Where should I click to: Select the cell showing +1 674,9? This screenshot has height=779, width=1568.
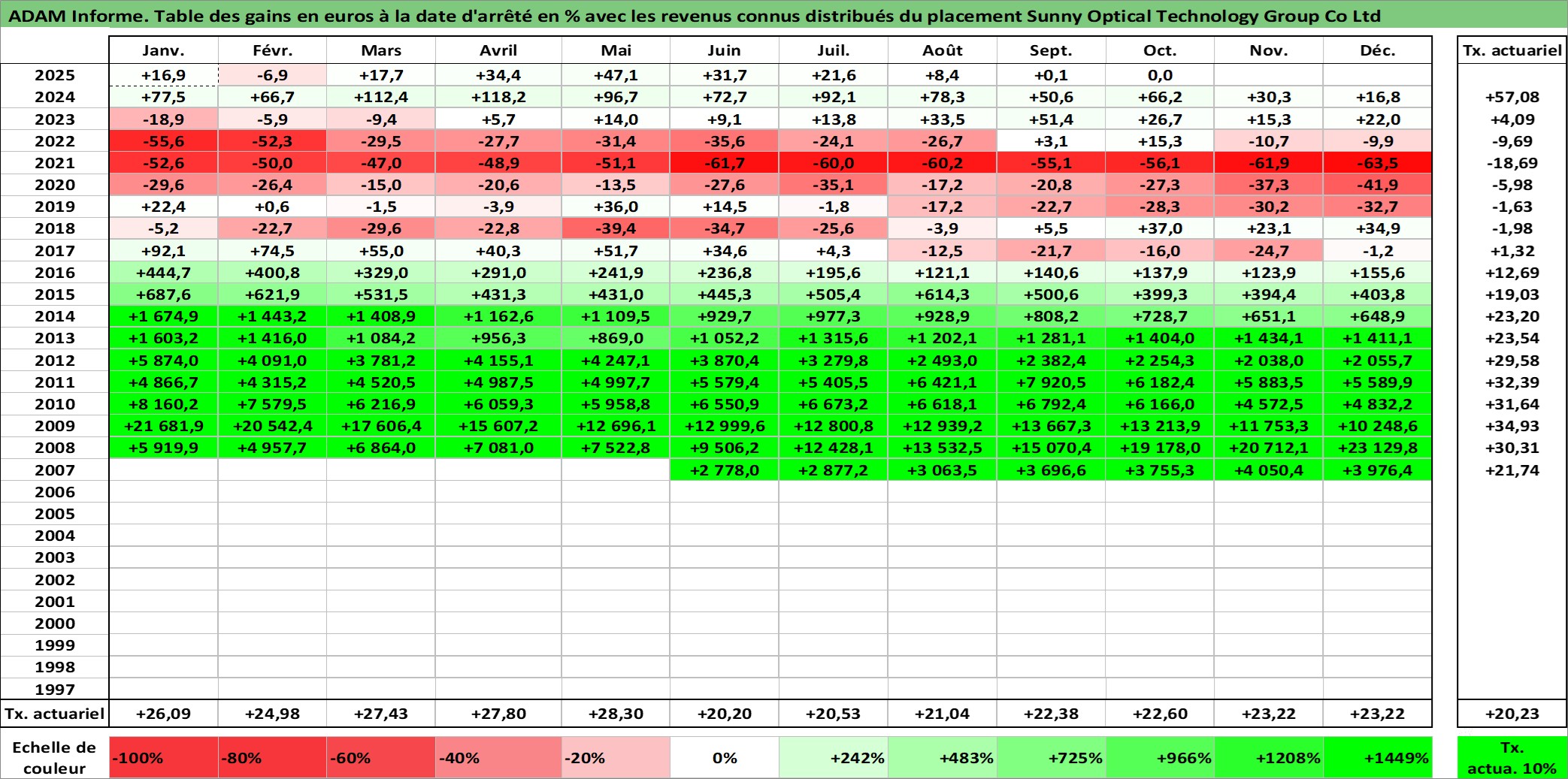[163, 316]
